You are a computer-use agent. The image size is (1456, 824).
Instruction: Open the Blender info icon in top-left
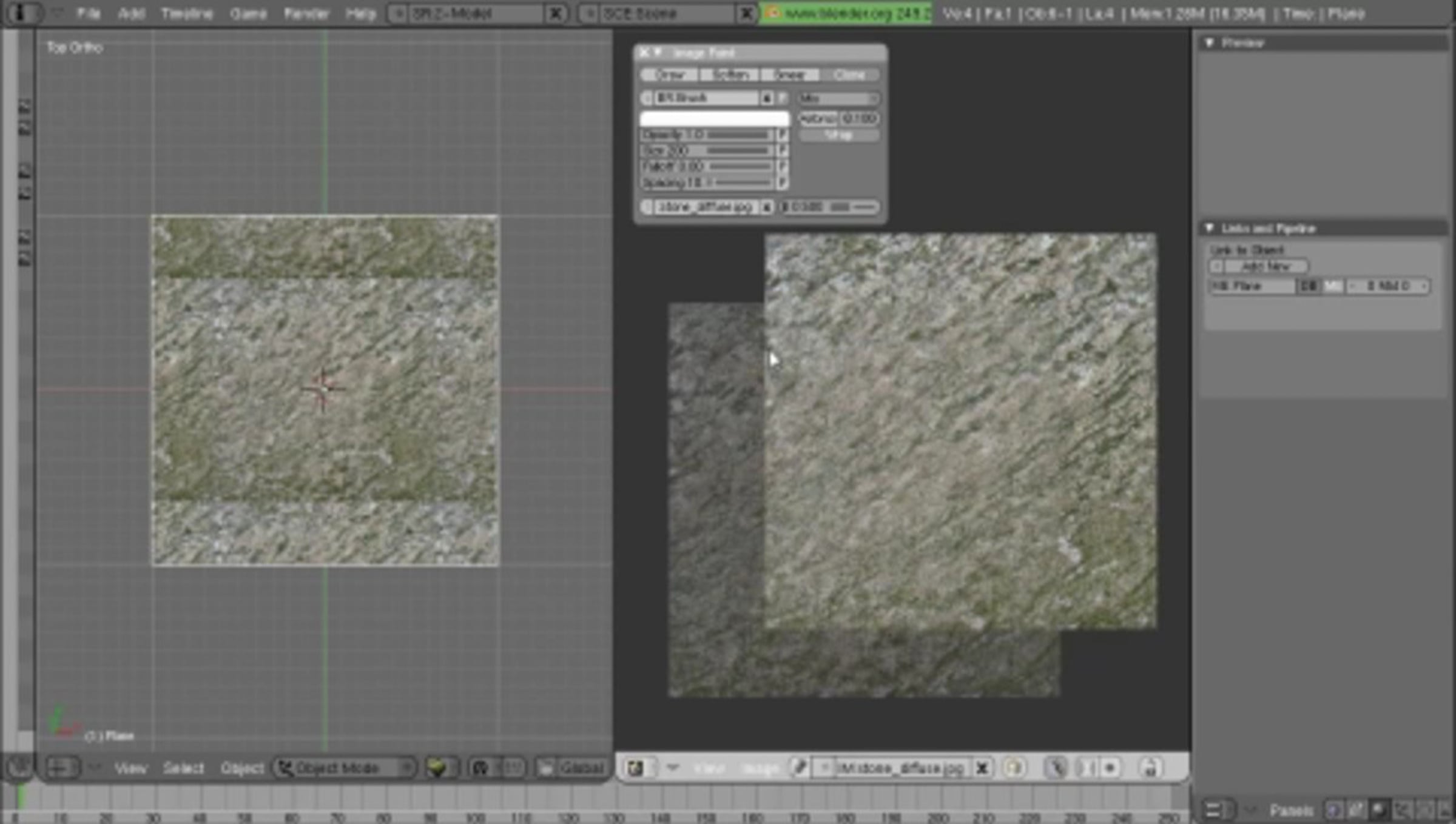click(20, 13)
